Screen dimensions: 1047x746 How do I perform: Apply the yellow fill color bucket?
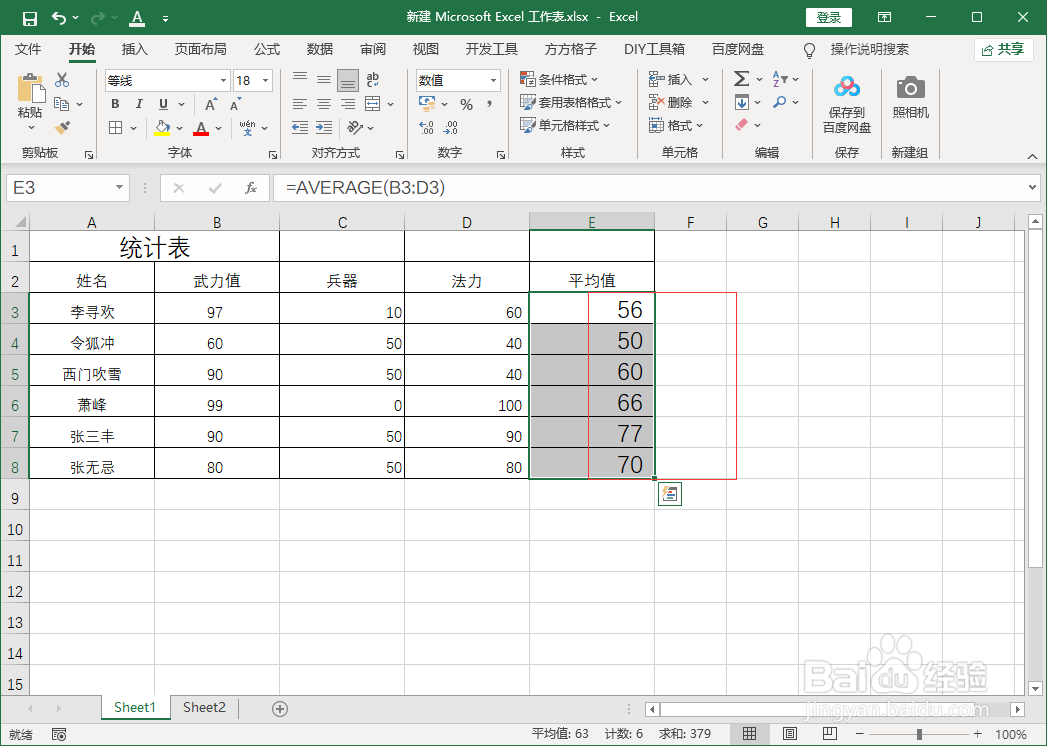click(162, 128)
